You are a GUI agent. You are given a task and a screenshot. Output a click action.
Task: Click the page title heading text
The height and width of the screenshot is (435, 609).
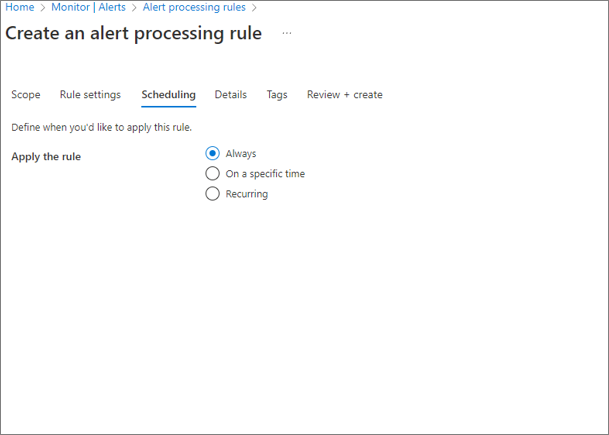(134, 33)
